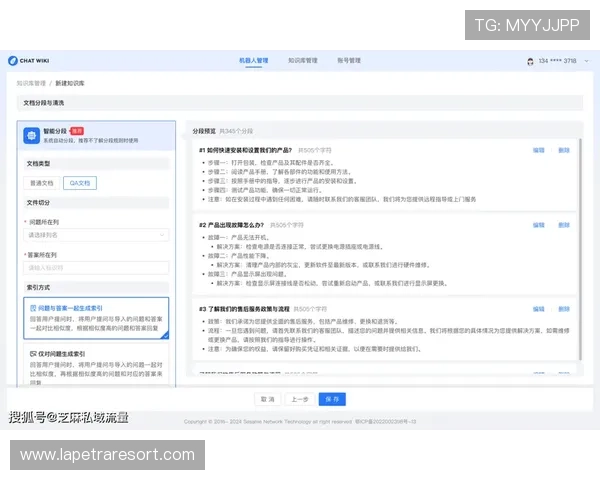
Task: Click segment title #2 产品出现故障怎么办?
Action: click(x=231, y=225)
